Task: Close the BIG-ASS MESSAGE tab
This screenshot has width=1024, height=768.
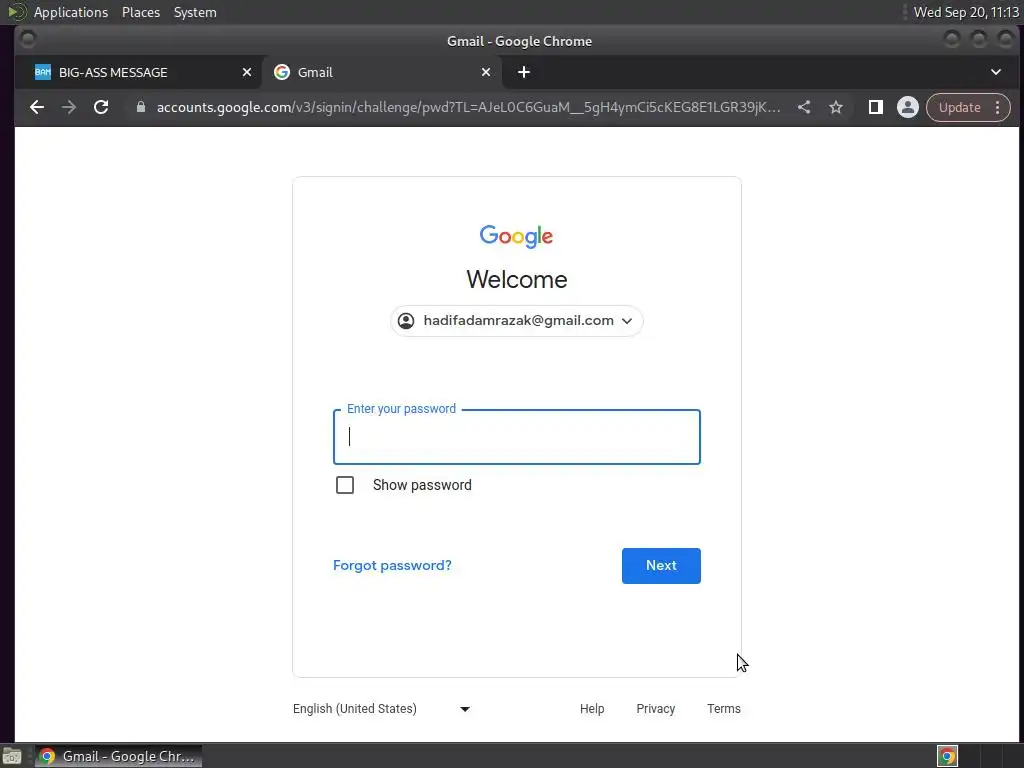Action: pos(247,72)
